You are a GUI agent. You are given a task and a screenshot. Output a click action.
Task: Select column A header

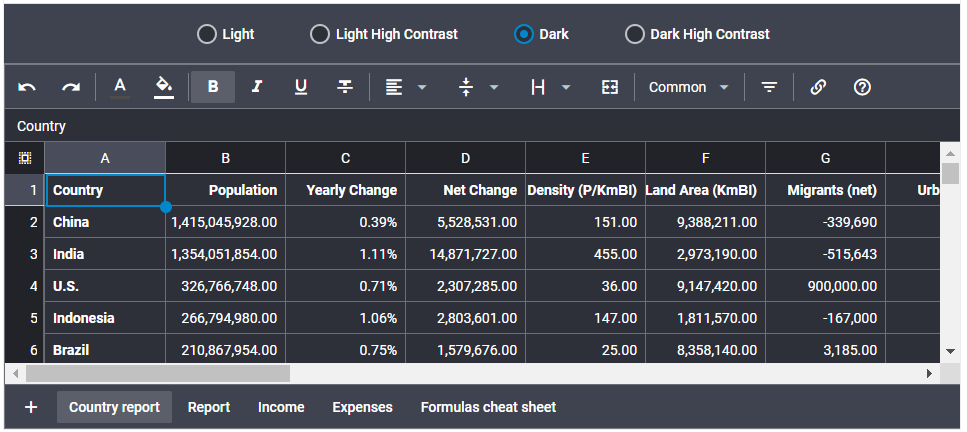click(105, 158)
